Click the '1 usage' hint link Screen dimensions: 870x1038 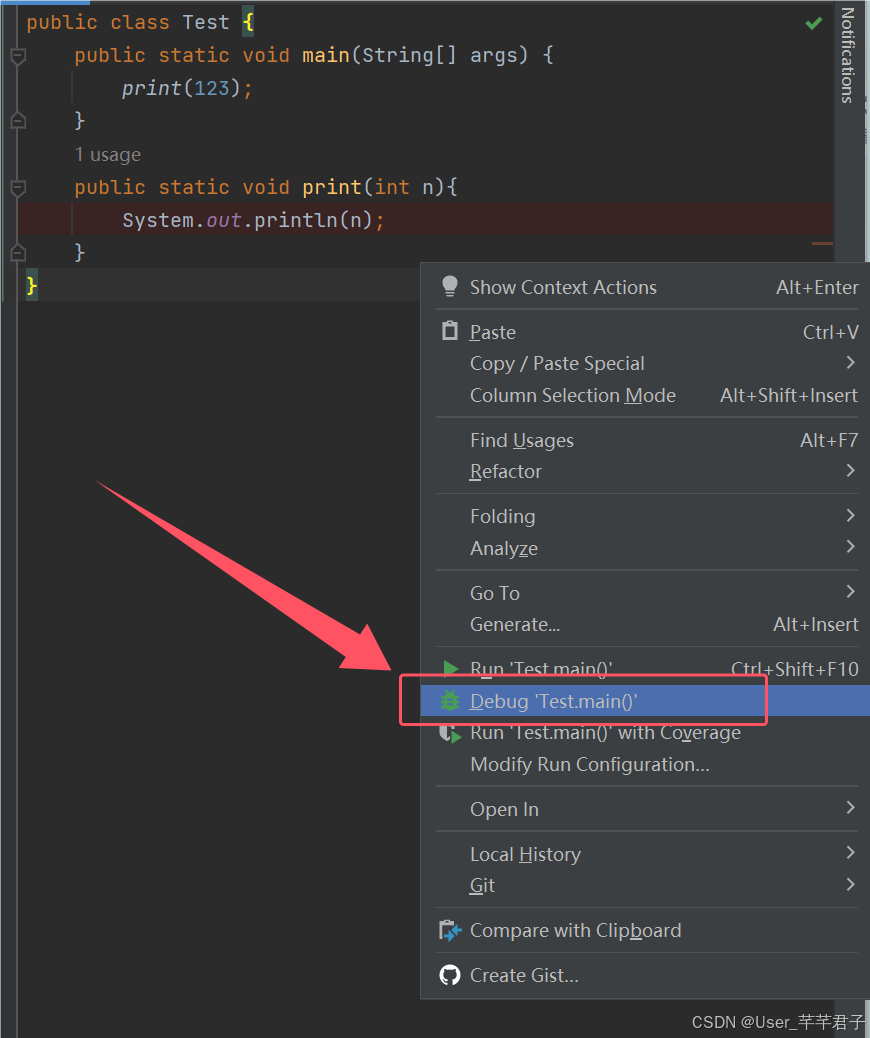tap(107, 155)
